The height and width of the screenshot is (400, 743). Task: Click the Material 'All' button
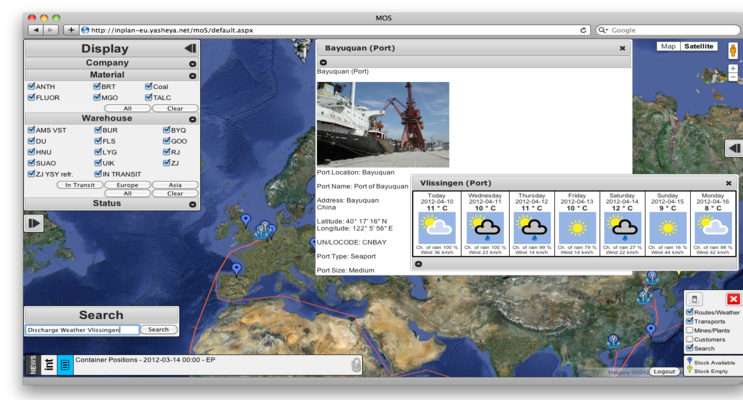pyautogui.click(x=127, y=108)
